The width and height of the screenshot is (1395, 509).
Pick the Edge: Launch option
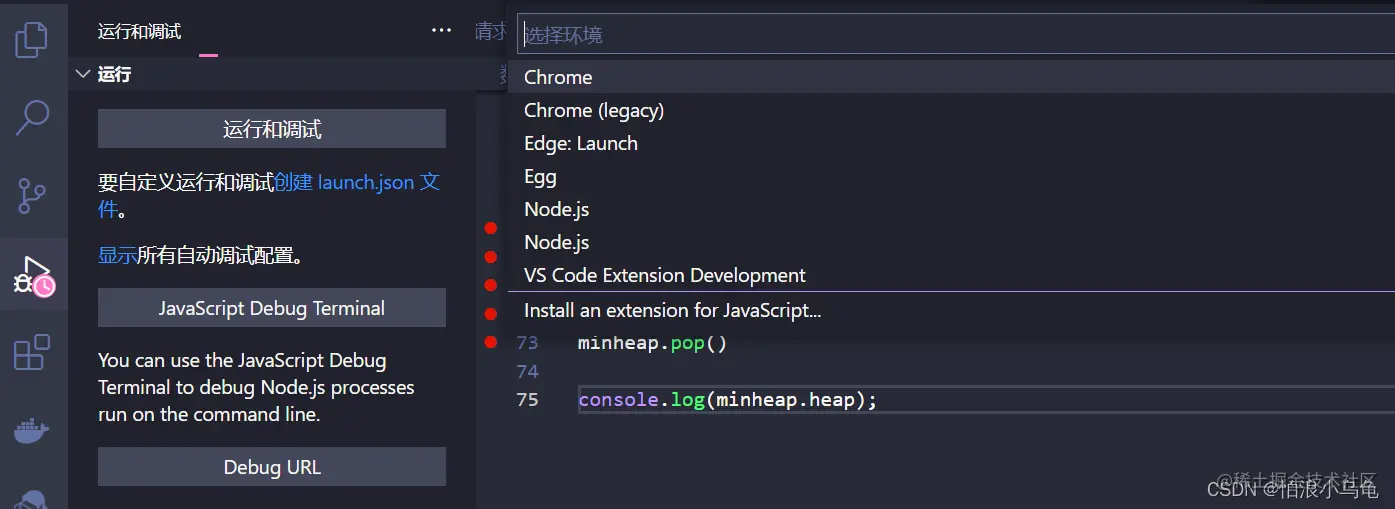581,143
